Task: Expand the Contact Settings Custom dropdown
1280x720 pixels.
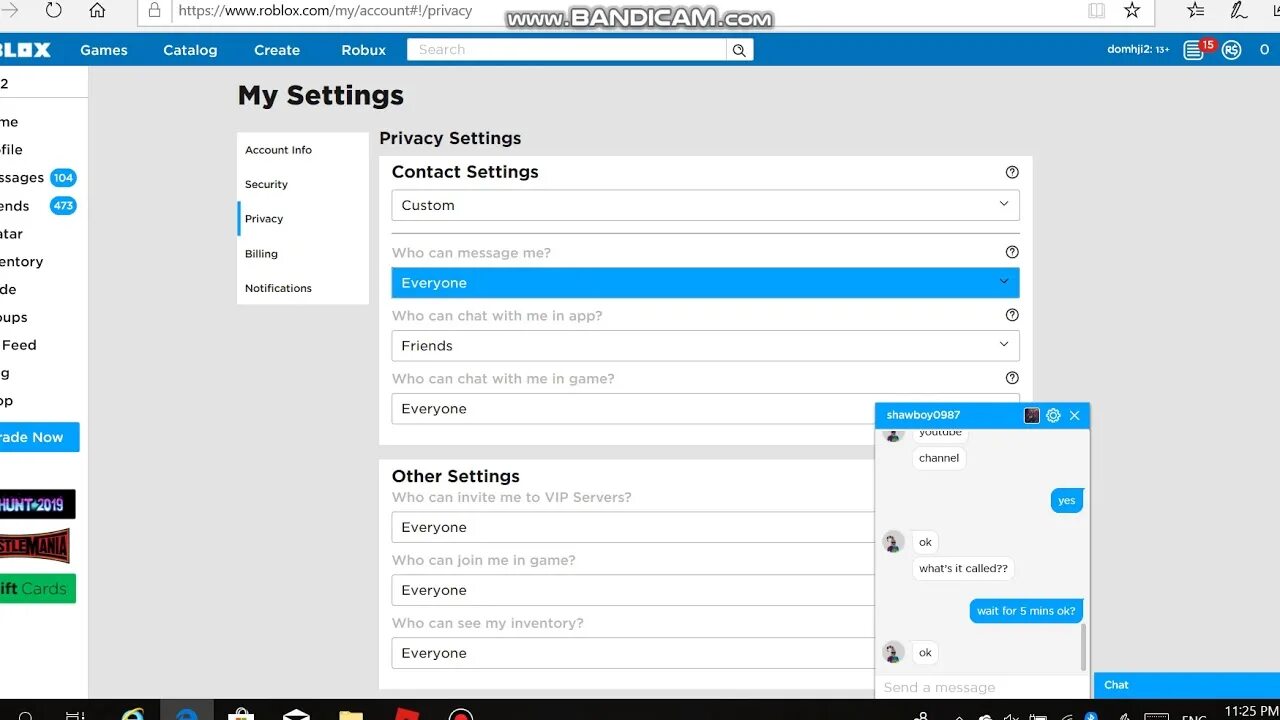Action: [705, 205]
